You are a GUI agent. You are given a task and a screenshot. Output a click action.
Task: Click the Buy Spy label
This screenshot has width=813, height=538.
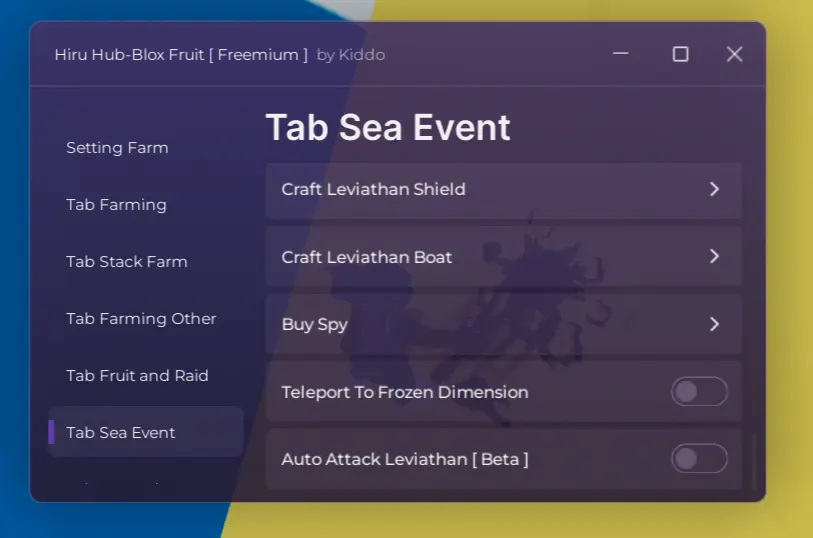point(315,325)
